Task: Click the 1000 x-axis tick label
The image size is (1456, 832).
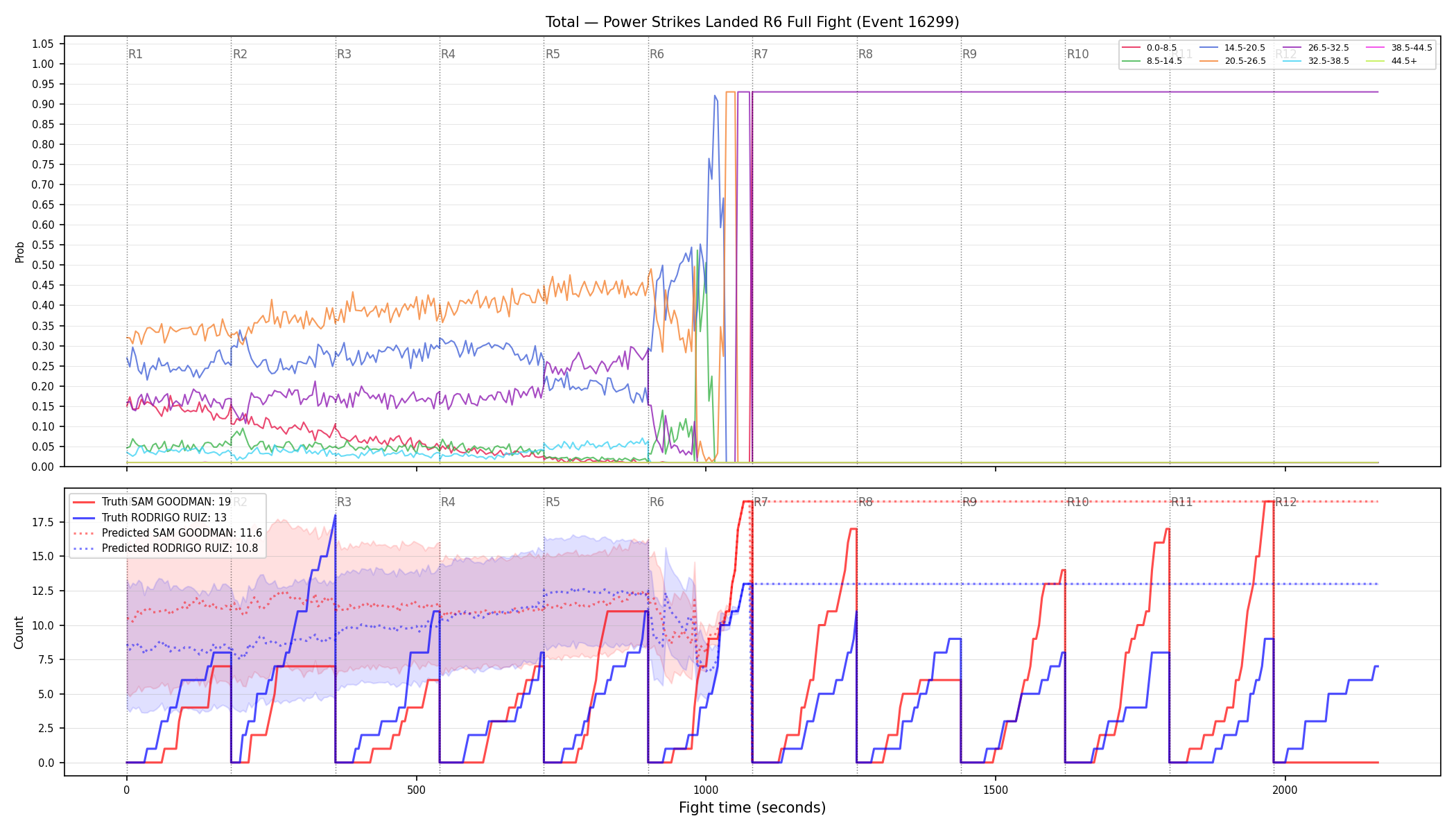Action: click(706, 790)
